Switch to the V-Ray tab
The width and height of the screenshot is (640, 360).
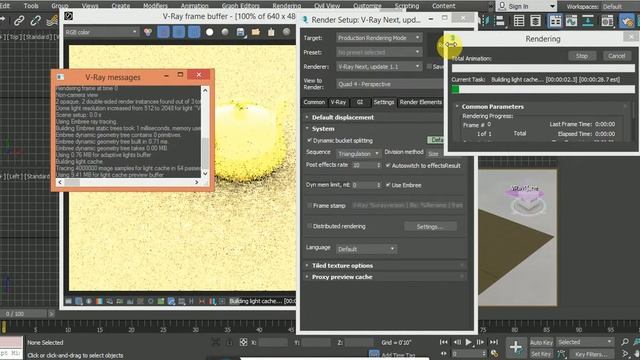338,102
